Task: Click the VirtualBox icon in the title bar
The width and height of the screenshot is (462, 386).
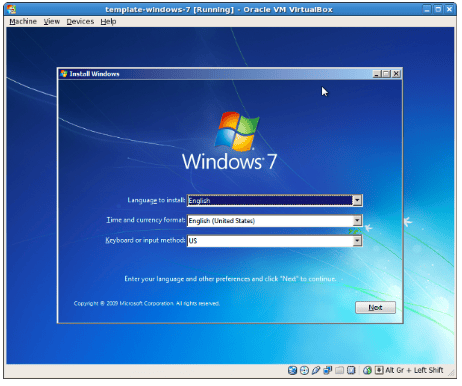Action: [x=12, y=9]
